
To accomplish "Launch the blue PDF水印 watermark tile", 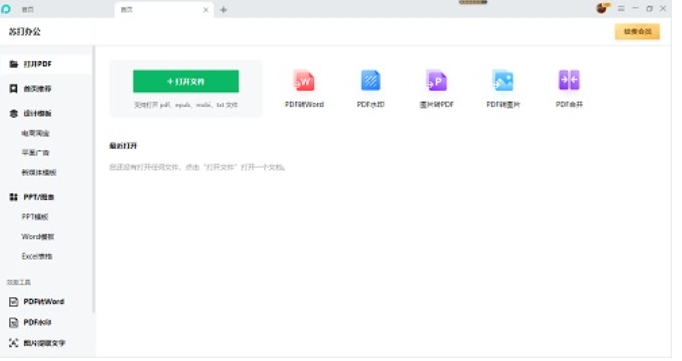I will [x=371, y=89].
